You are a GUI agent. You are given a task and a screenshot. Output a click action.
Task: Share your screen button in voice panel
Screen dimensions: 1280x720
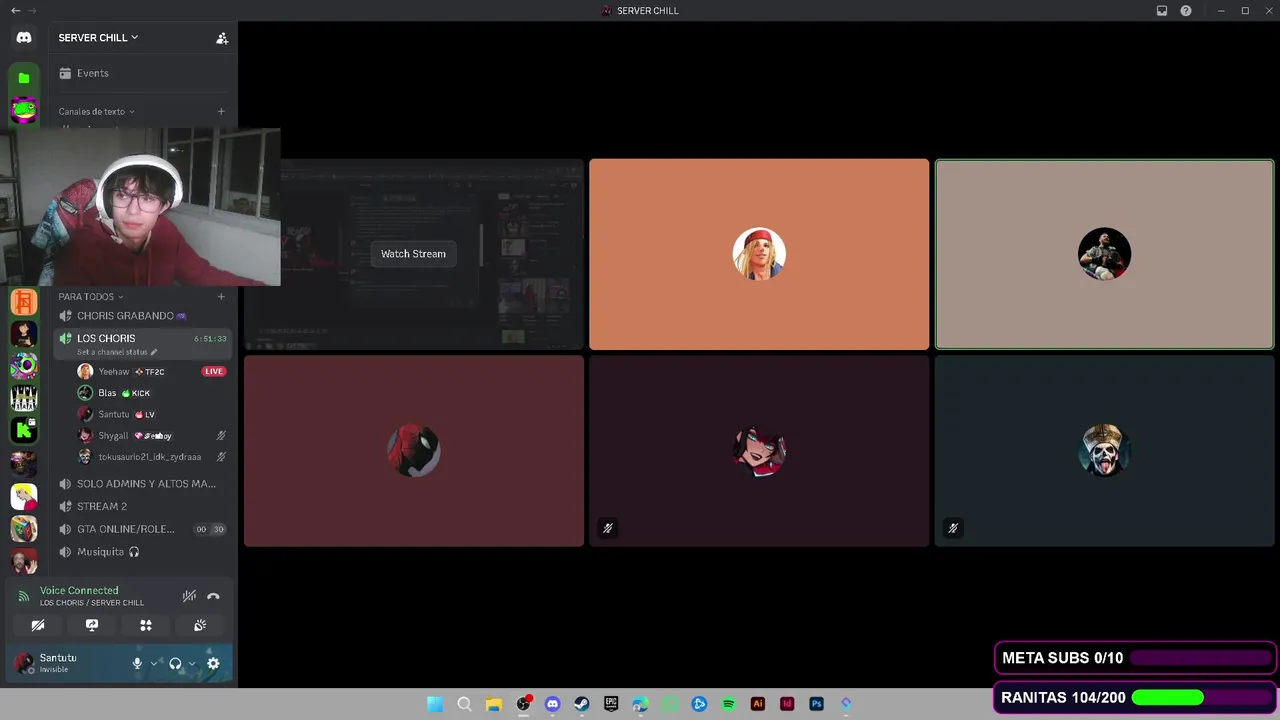pos(92,625)
